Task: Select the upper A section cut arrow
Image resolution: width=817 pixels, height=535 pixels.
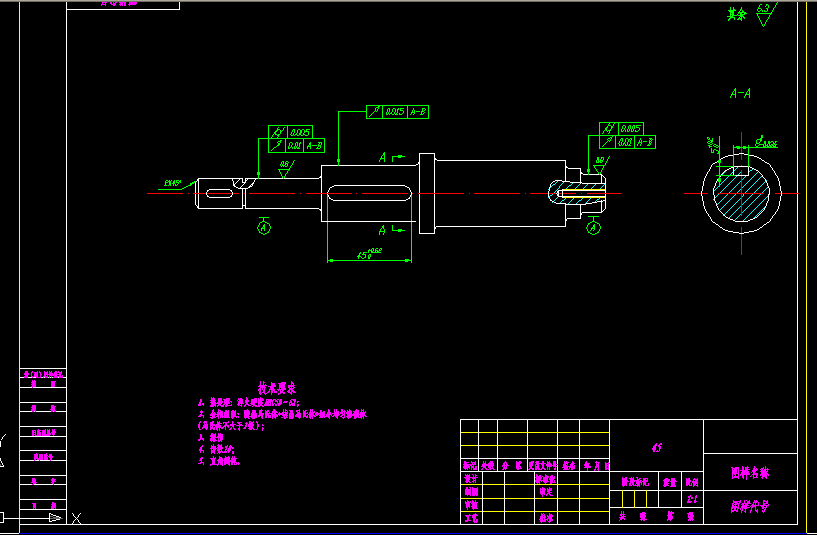Action: point(394,157)
